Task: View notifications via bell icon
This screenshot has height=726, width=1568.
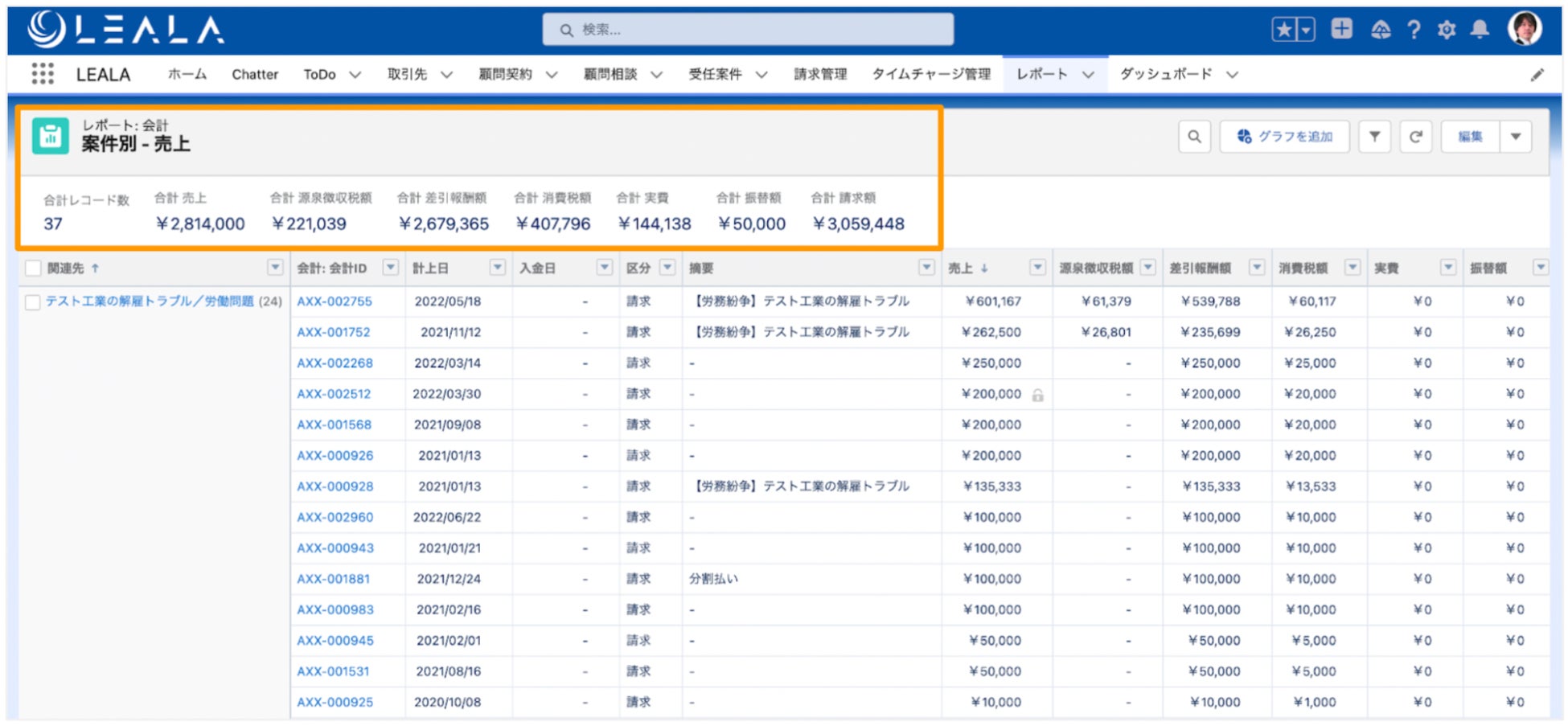Action: point(1479,30)
